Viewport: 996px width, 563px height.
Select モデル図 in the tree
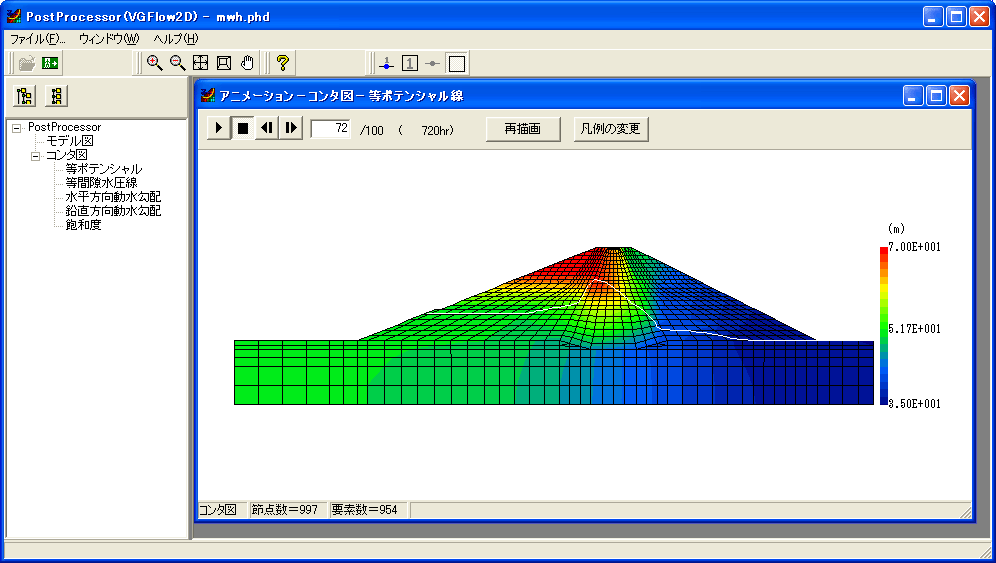click(70, 141)
